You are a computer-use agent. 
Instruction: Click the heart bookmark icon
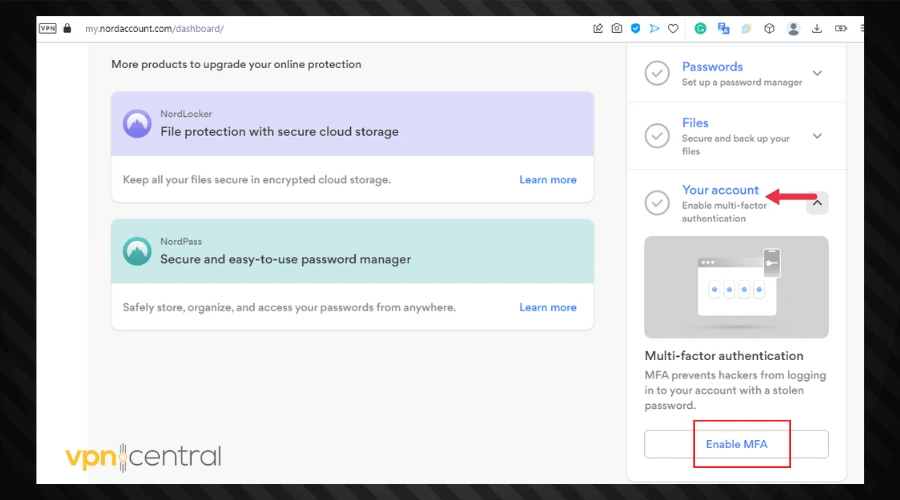click(673, 28)
